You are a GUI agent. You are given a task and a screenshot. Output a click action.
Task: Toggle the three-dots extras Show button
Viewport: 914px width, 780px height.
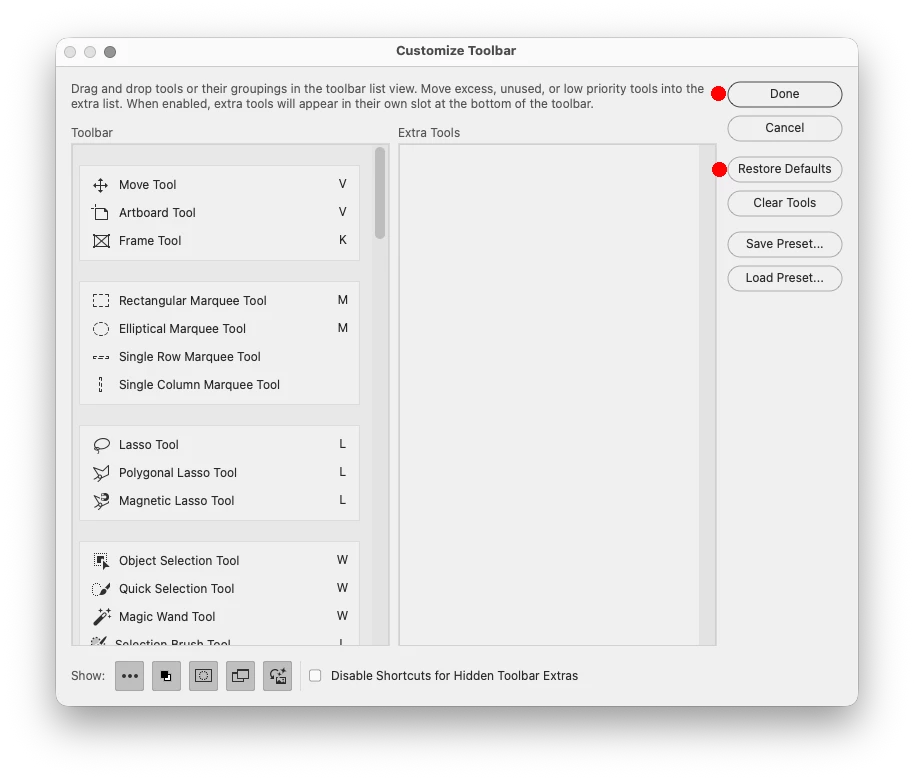(x=129, y=676)
